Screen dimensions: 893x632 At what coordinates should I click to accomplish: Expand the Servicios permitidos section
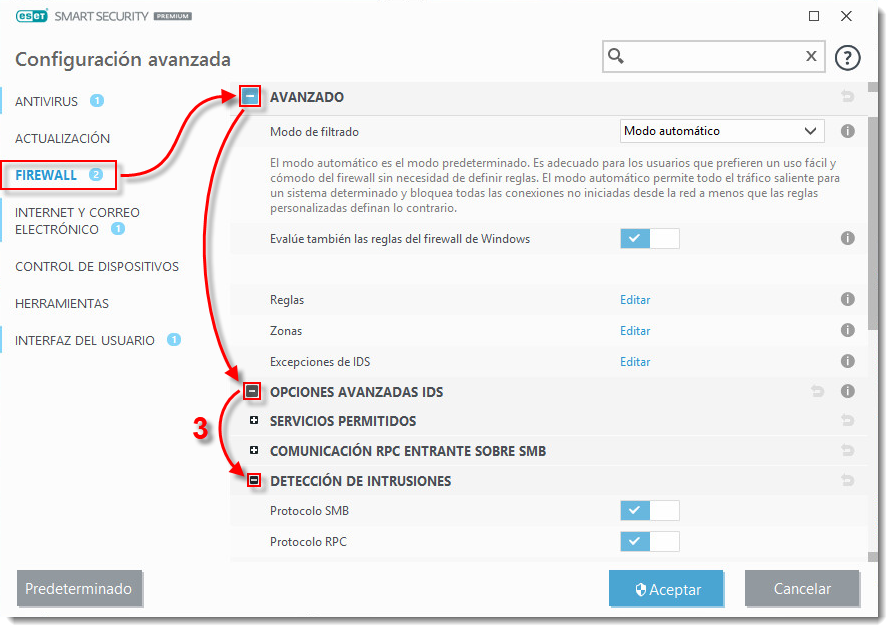pyautogui.click(x=254, y=421)
